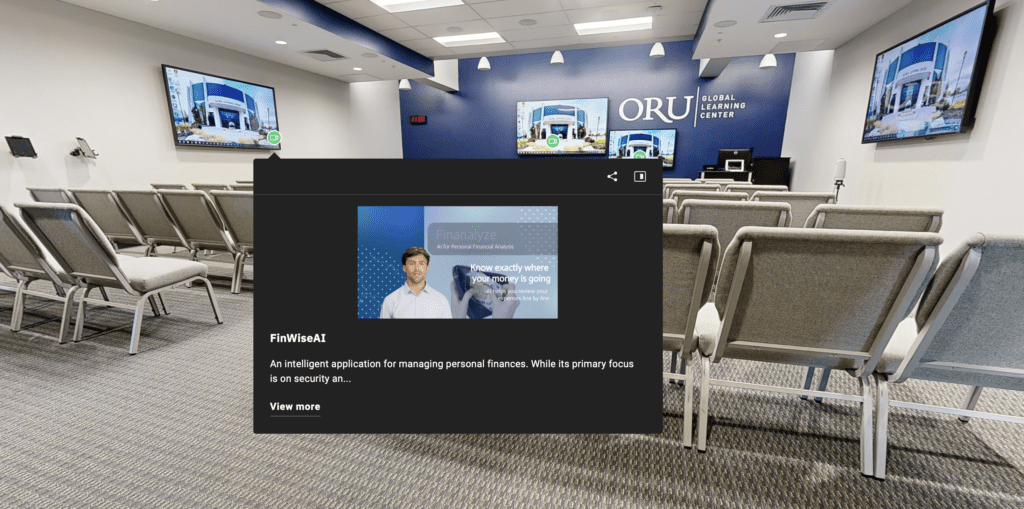Open the side panel dock icon
Viewport: 1024px width, 509px height.
[640, 177]
